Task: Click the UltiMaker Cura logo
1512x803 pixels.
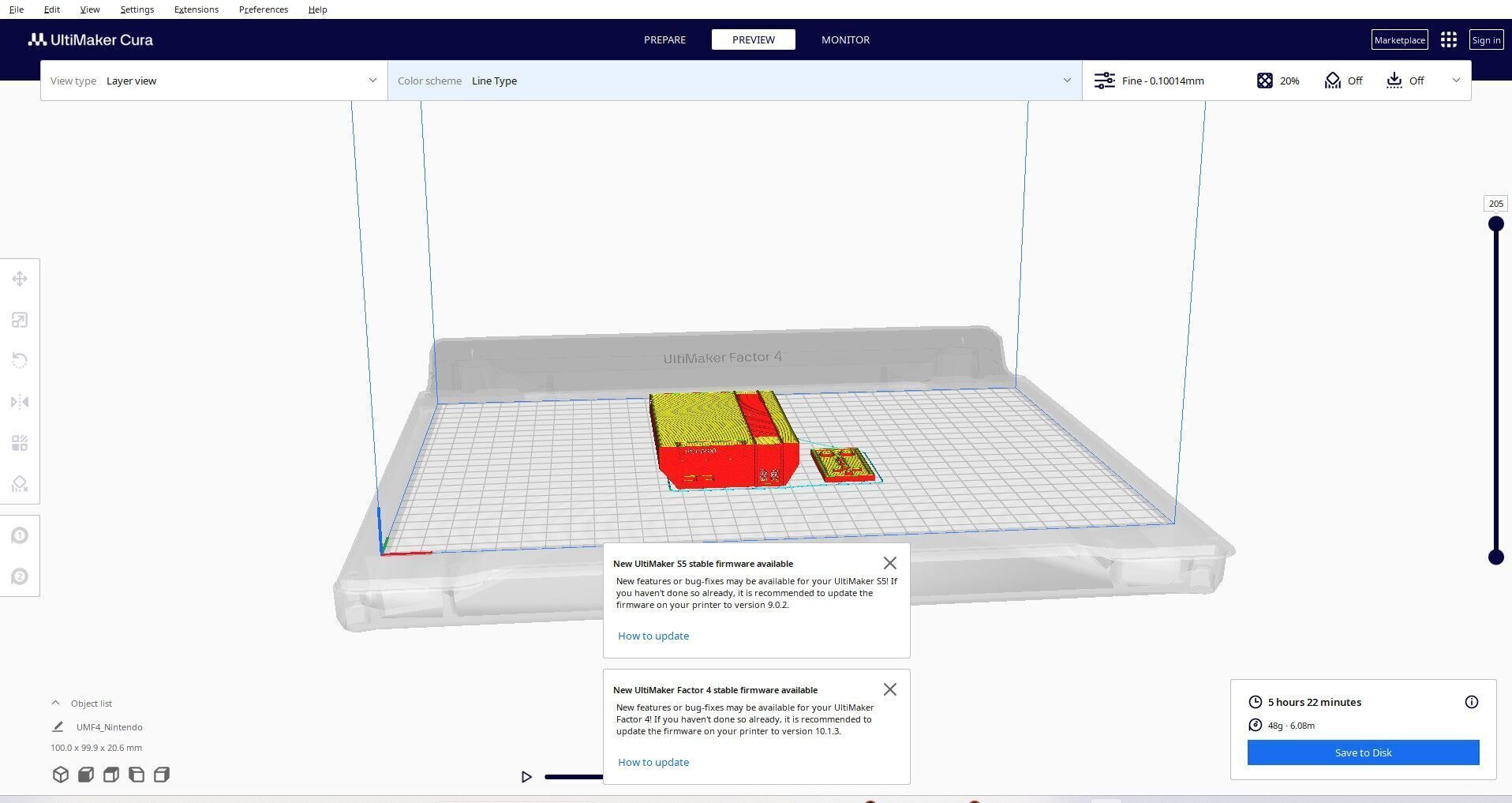Action: tap(91, 39)
